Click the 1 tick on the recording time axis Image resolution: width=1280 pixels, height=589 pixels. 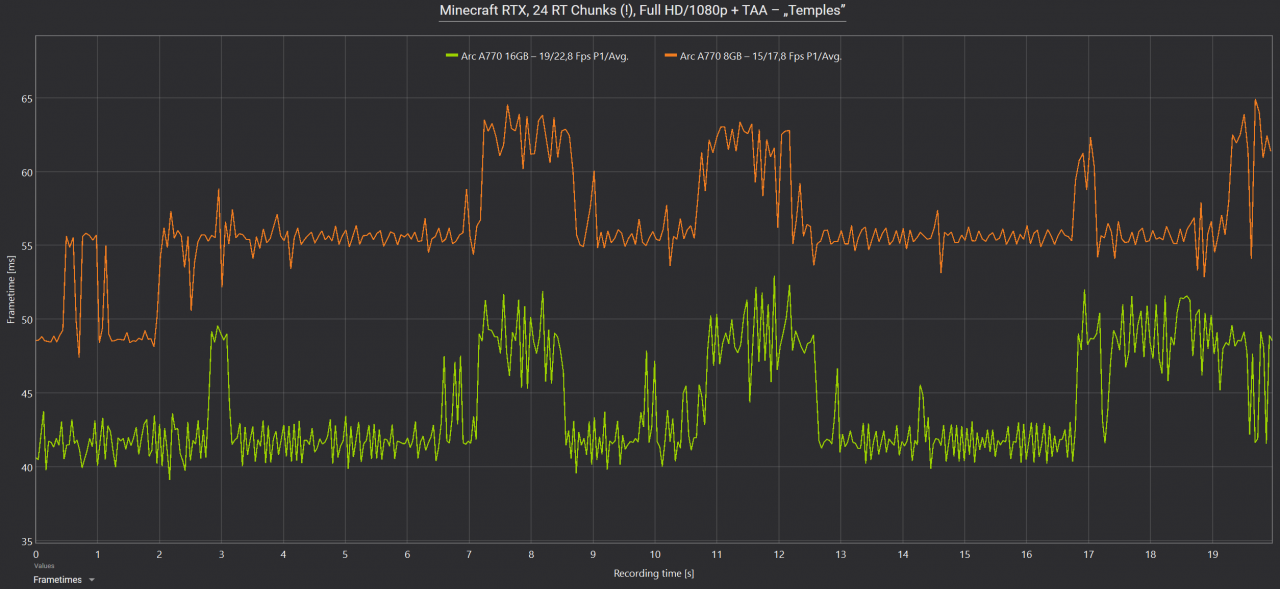pyautogui.click(x=98, y=553)
